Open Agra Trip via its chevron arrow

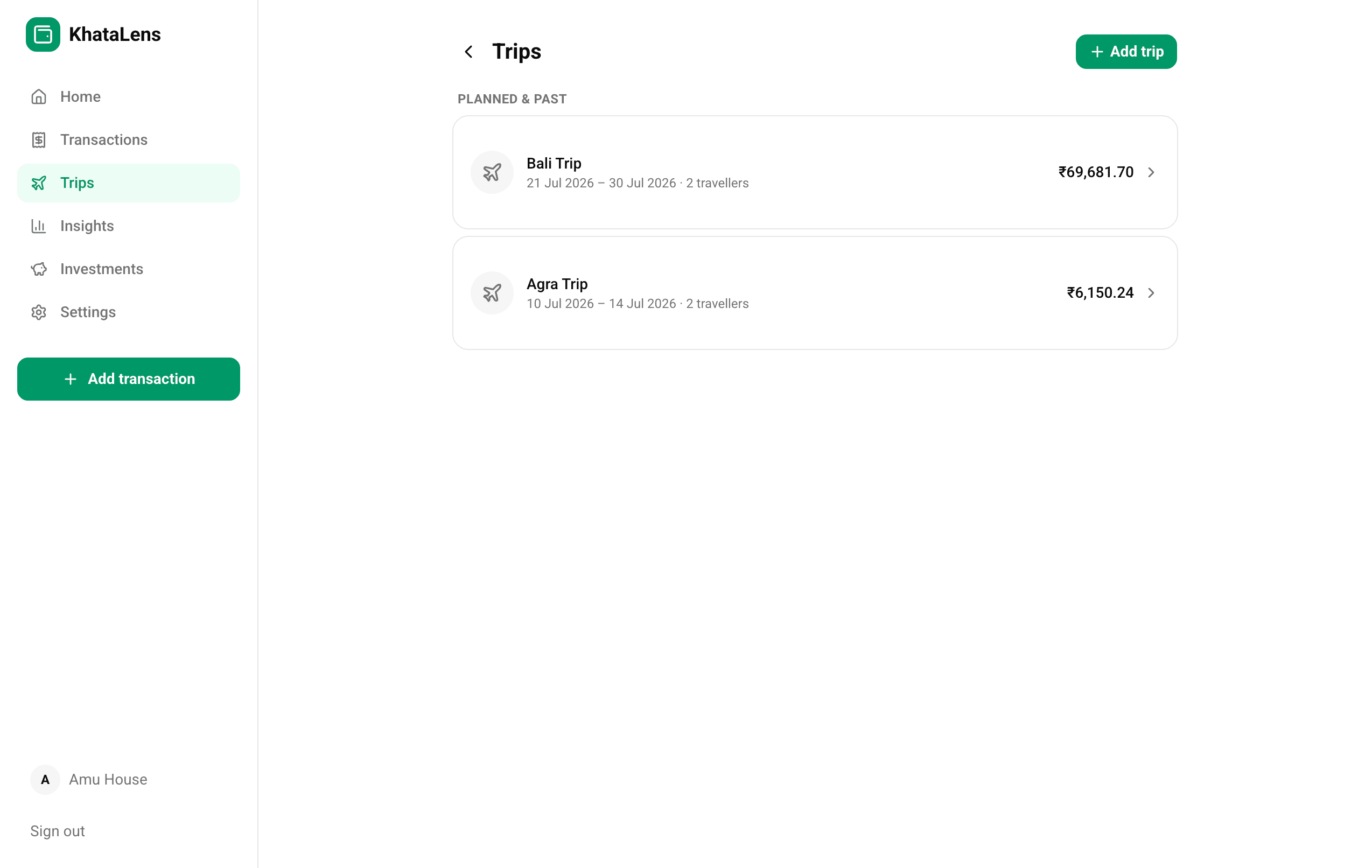click(x=1151, y=293)
